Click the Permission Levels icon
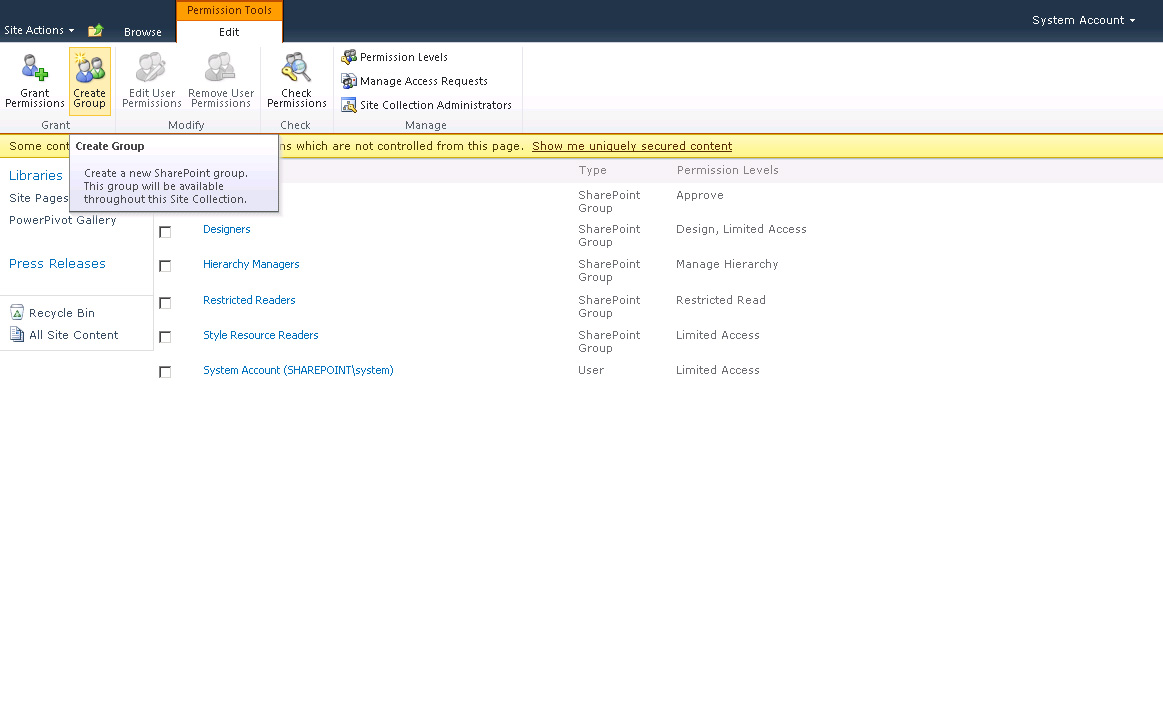1163x721 pixels. 349,57
